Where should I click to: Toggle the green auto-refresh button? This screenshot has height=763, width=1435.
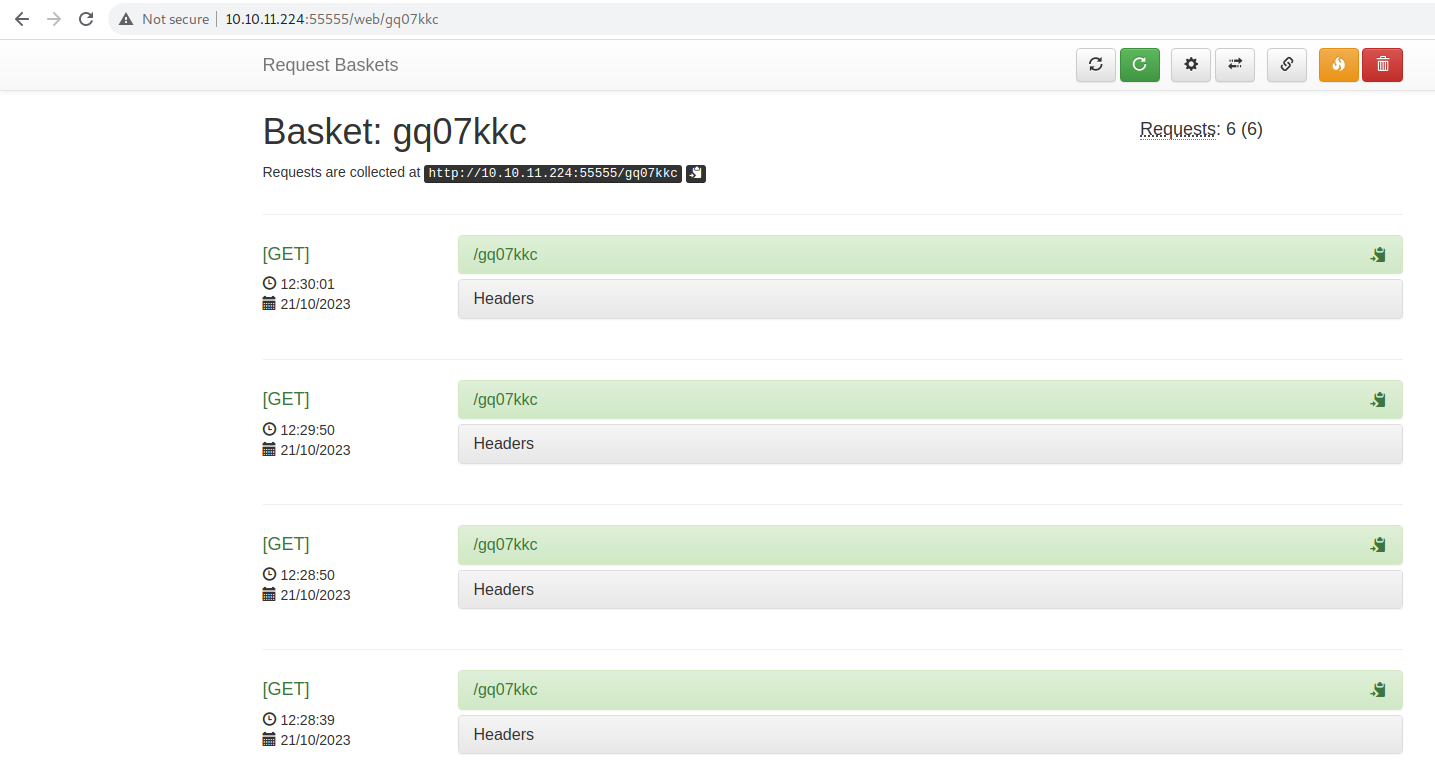click(1140, 65)
